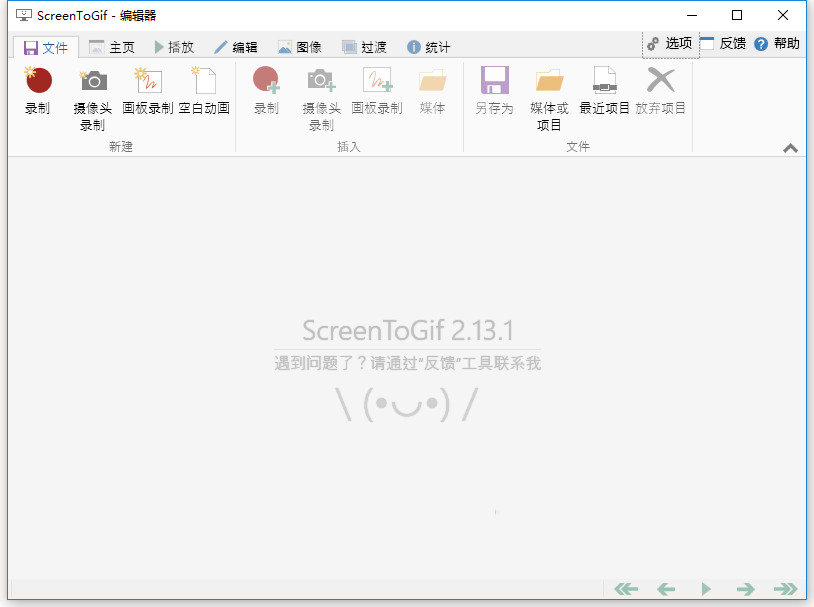Start a Board recording
Image resolution: width=814 pixels, height=607 pixels.
[146, 95]
